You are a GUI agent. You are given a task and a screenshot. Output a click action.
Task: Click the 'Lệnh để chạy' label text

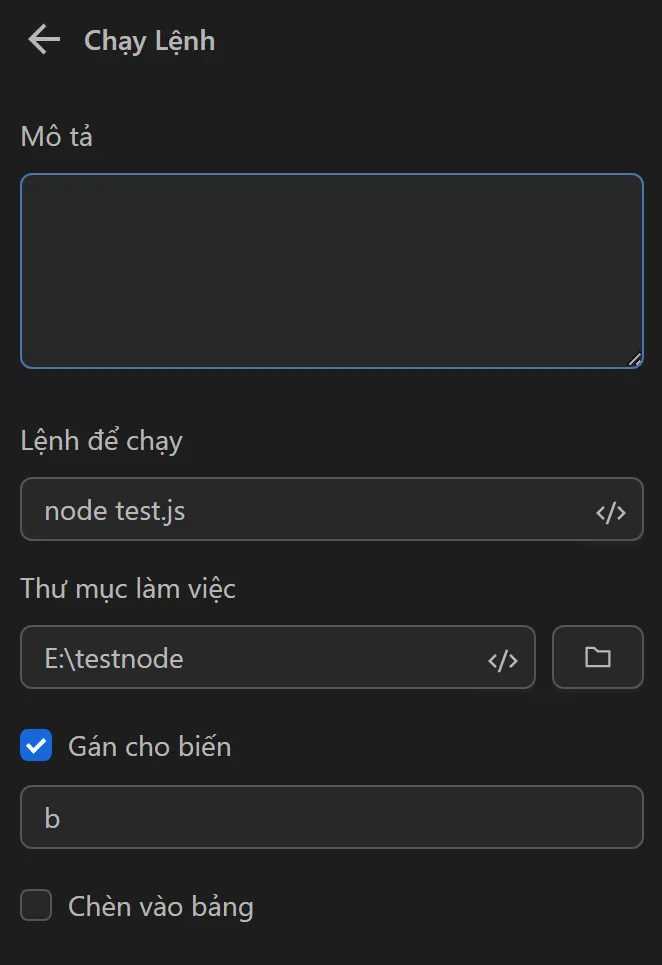(x=100, y=440)
